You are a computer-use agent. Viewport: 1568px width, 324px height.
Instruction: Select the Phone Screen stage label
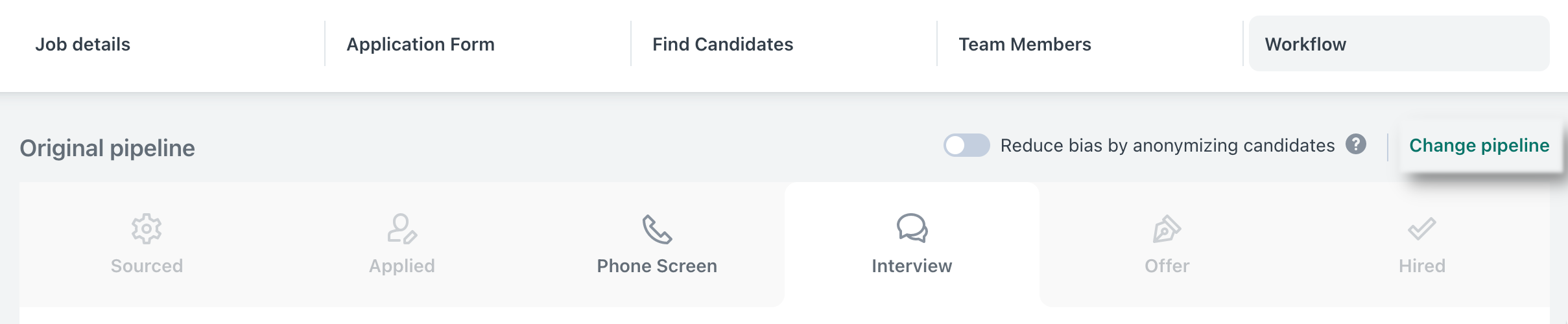point(657,266)
